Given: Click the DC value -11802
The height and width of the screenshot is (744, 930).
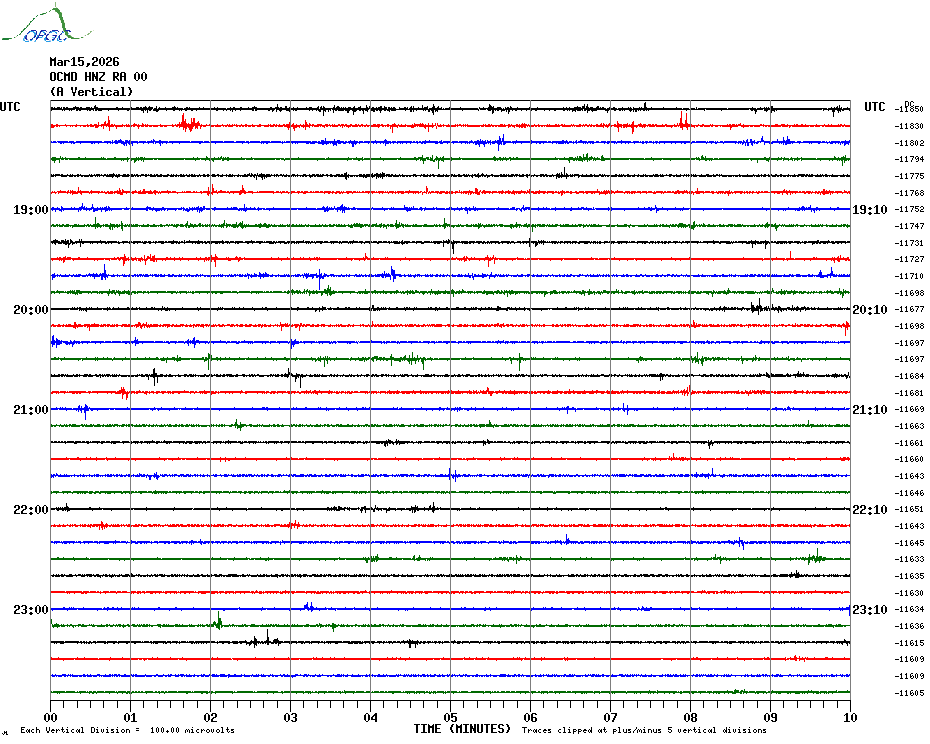Looking at the screenshot, I should [909, 143].
